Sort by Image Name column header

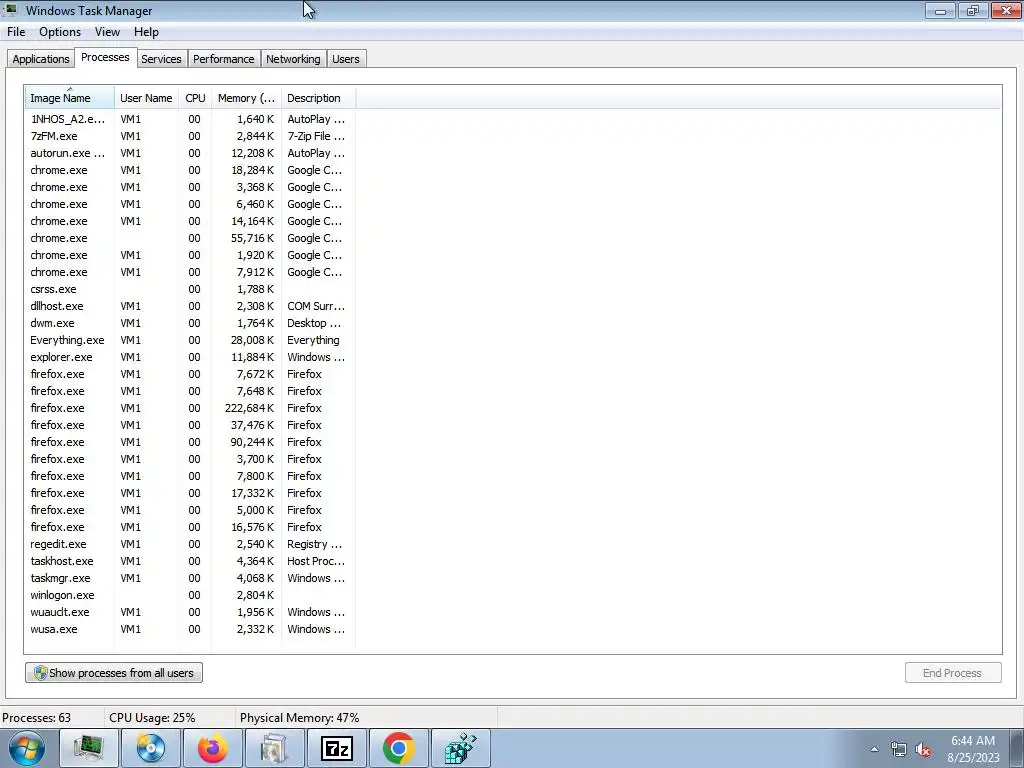pos(70,98)
